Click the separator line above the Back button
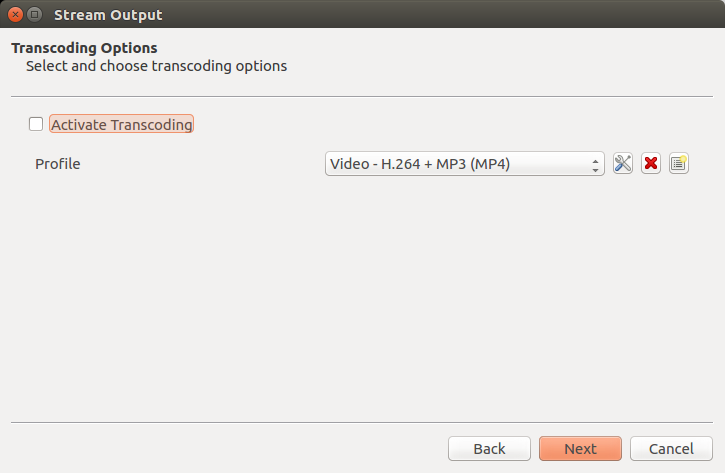The width and height of the screenshot is (725, 473). pos(362,422)
